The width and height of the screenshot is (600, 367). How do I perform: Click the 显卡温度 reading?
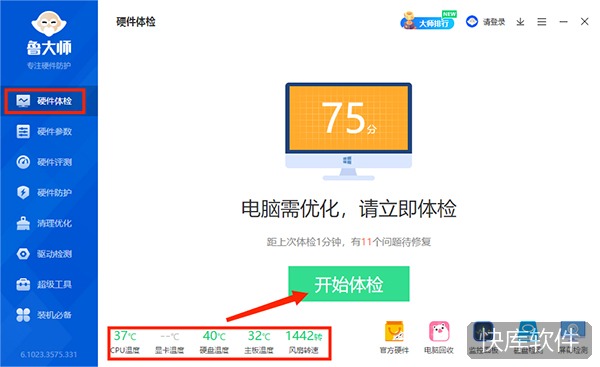coord(170,342)
